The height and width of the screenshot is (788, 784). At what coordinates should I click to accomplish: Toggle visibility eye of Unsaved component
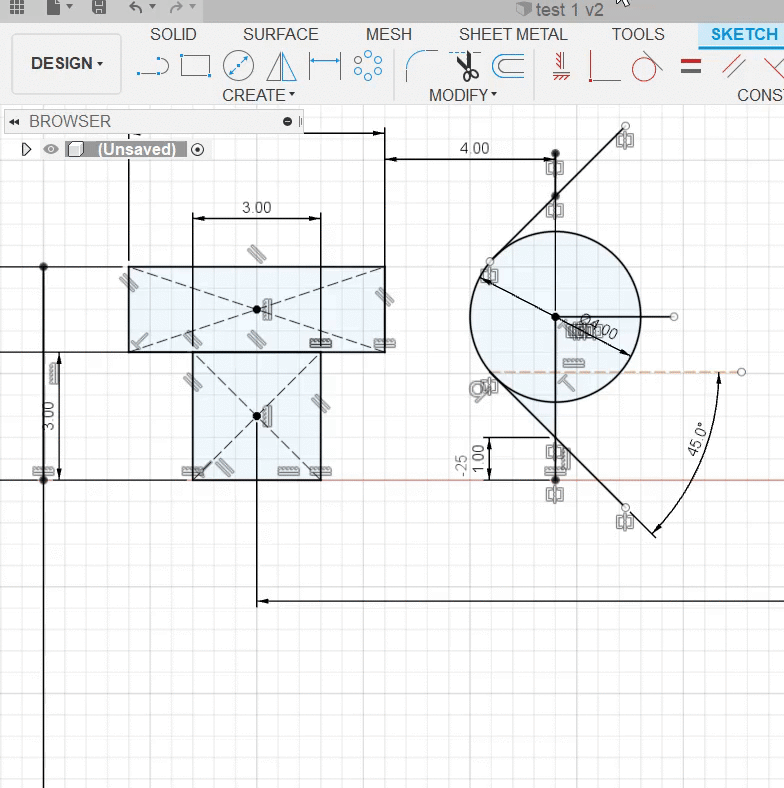[x=51, y=149]
